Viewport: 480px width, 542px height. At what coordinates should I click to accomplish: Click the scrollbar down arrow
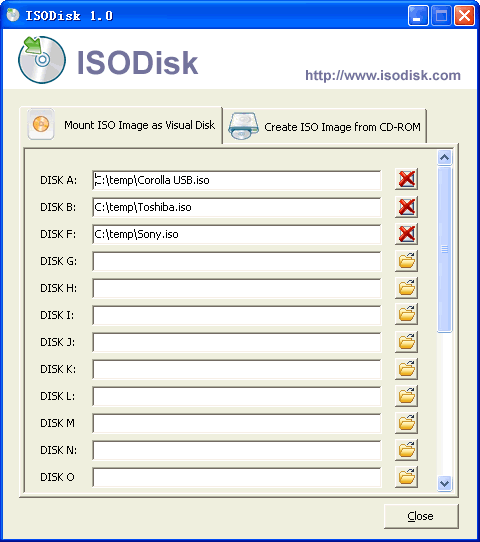444,483
